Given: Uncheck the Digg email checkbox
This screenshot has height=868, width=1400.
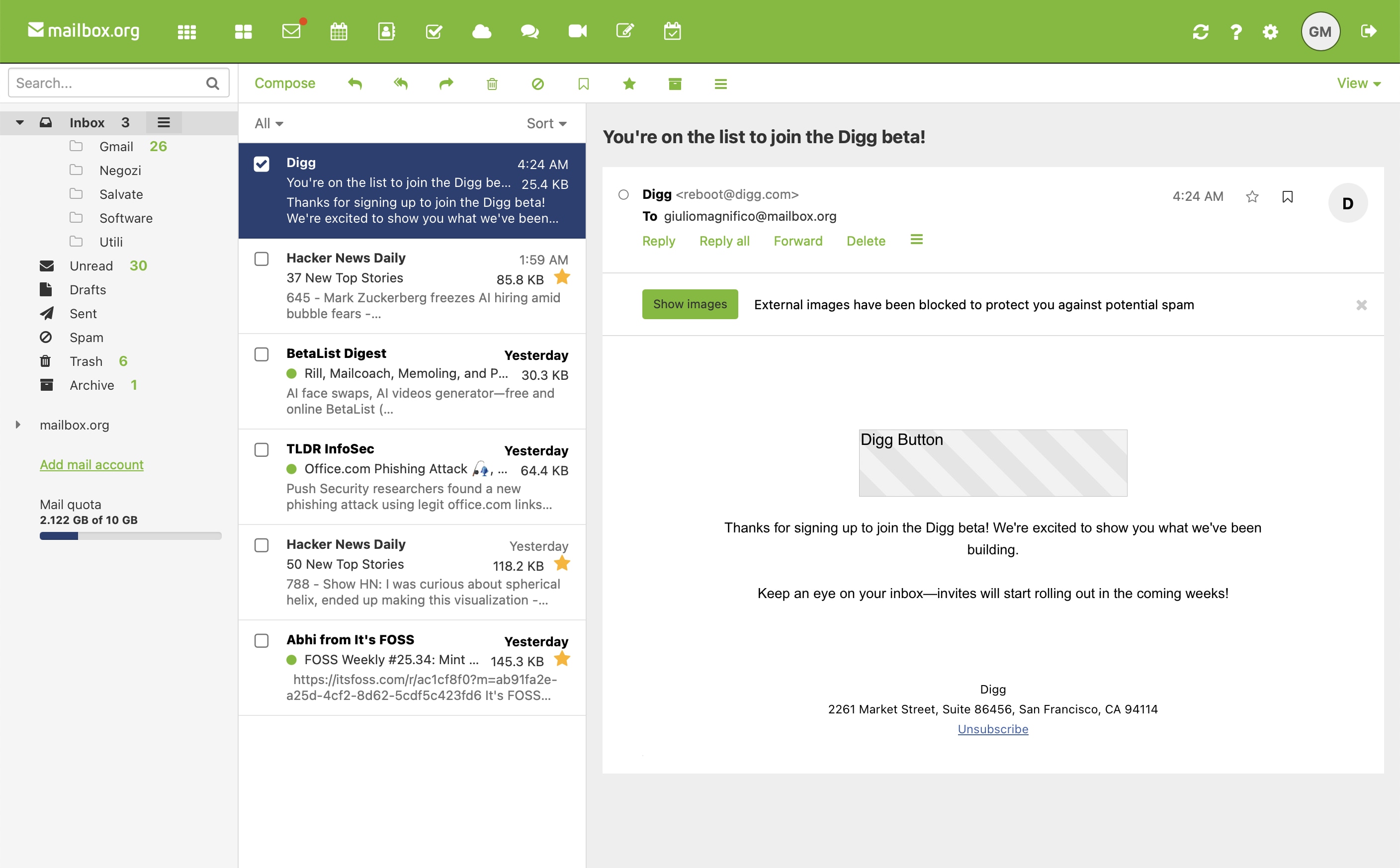Looking at the screenshot, I should [261, 164].
